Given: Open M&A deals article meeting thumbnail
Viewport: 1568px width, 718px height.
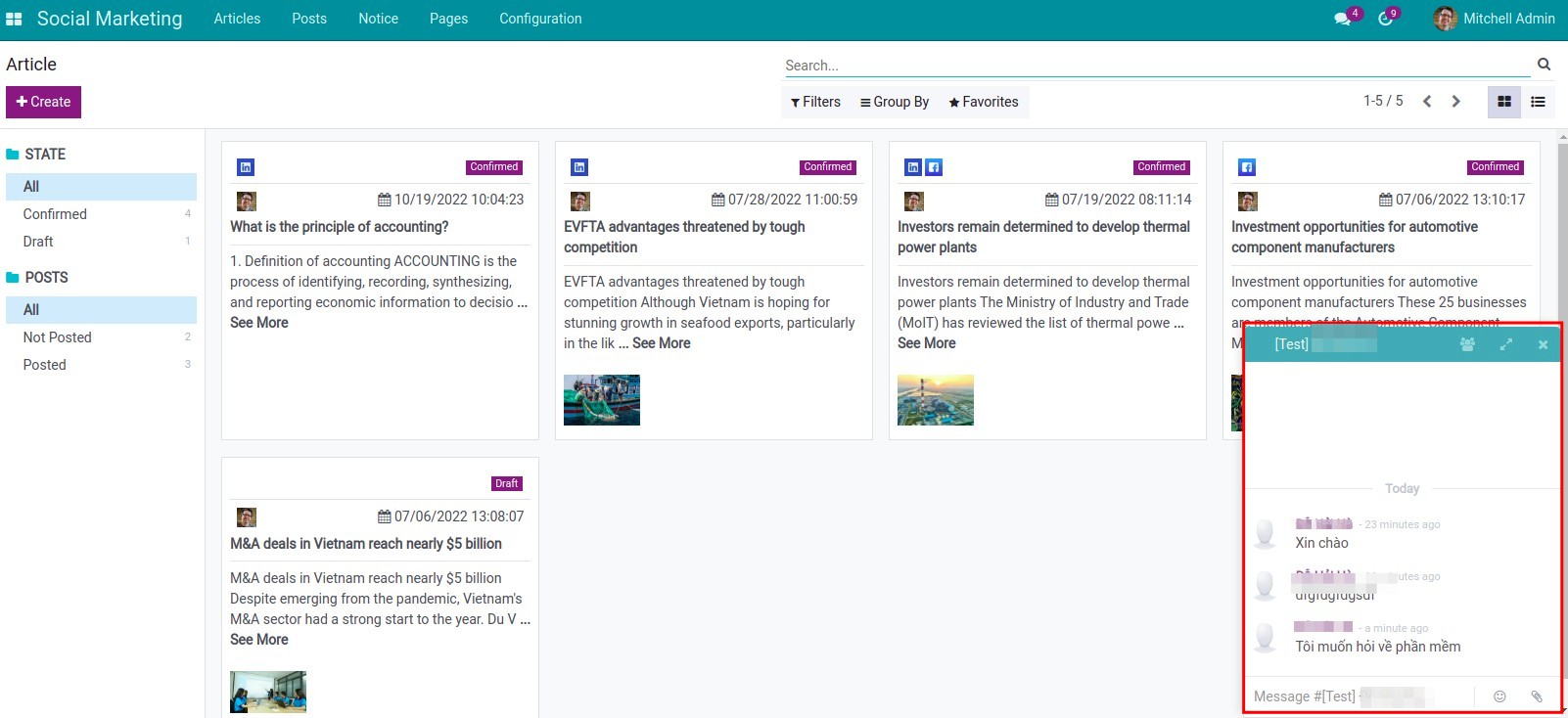Looking at the screenshot, I should click(x=268, y=692).
